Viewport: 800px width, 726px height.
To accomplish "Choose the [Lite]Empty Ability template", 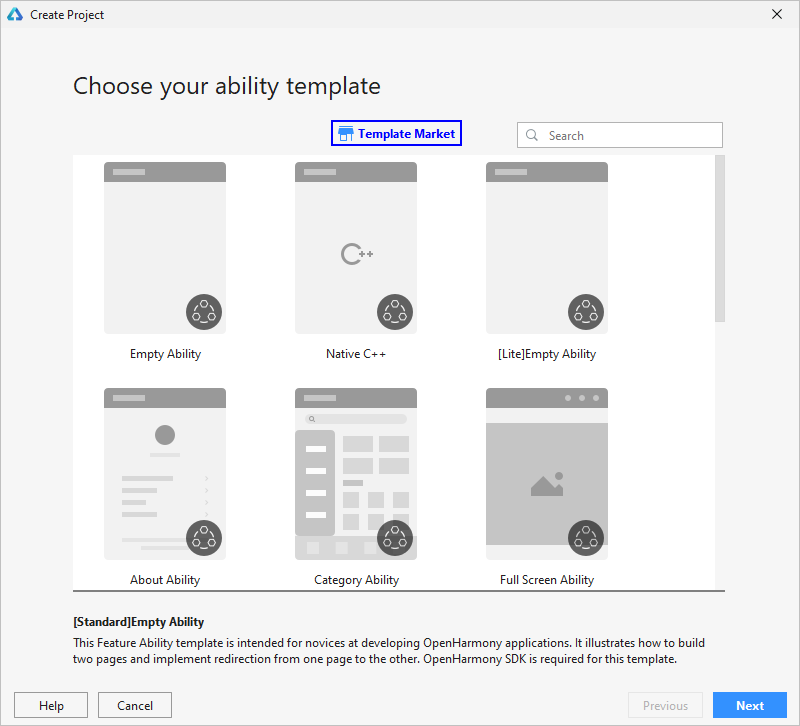I will (x=547, y=248).
